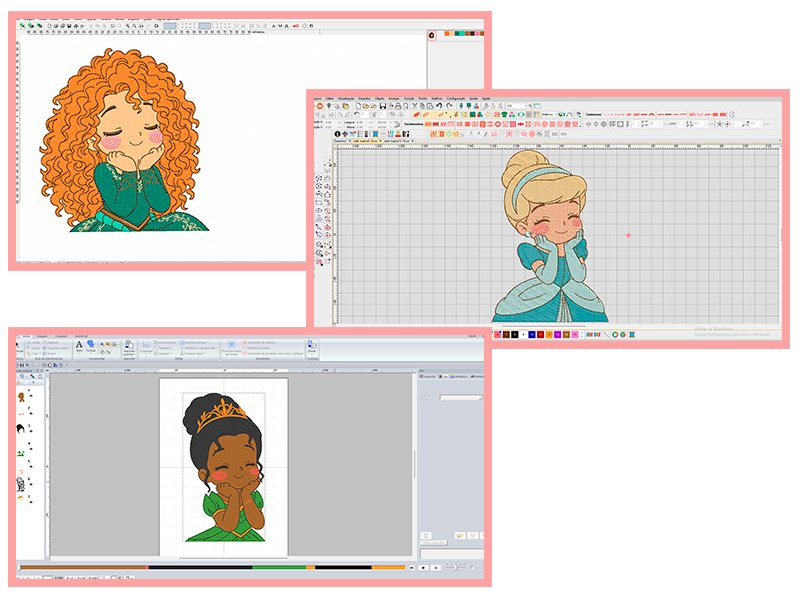Select the Formas heart shape tool
The height and width of the screenshot is (600, 800).
pos(90,346)
